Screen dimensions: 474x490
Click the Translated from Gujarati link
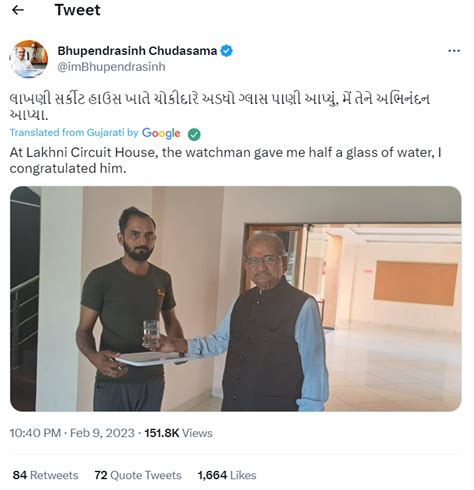click(x=74, y=133)
